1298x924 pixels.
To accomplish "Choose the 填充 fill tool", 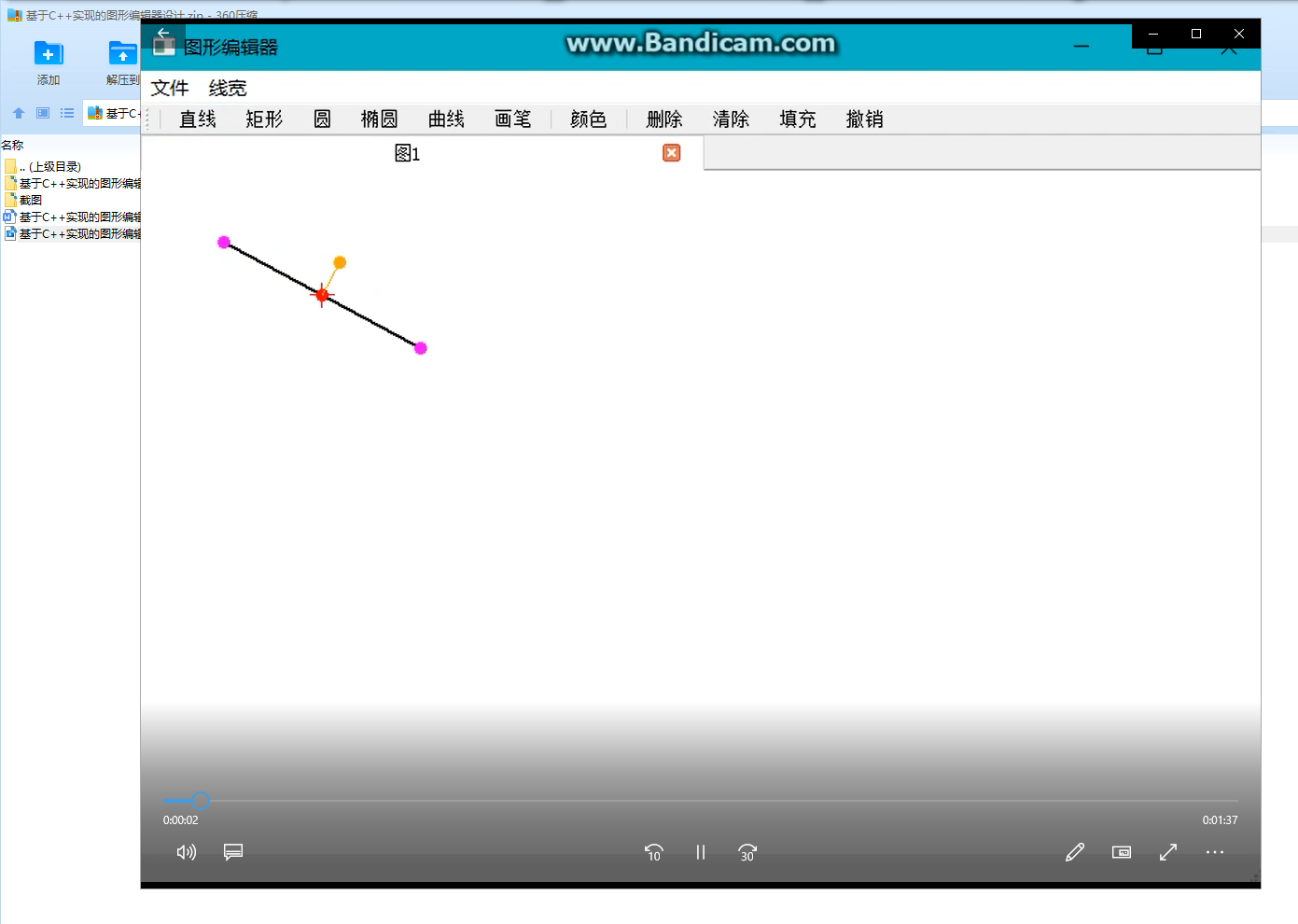I will 798,119.
